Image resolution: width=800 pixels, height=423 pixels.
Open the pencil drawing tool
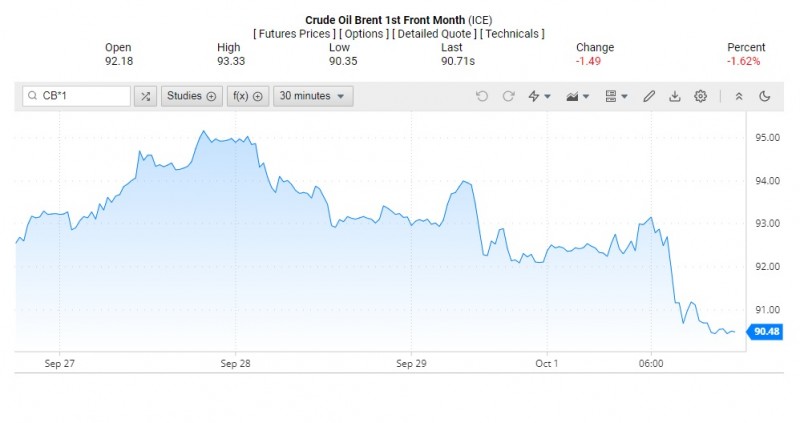(649, 96)
